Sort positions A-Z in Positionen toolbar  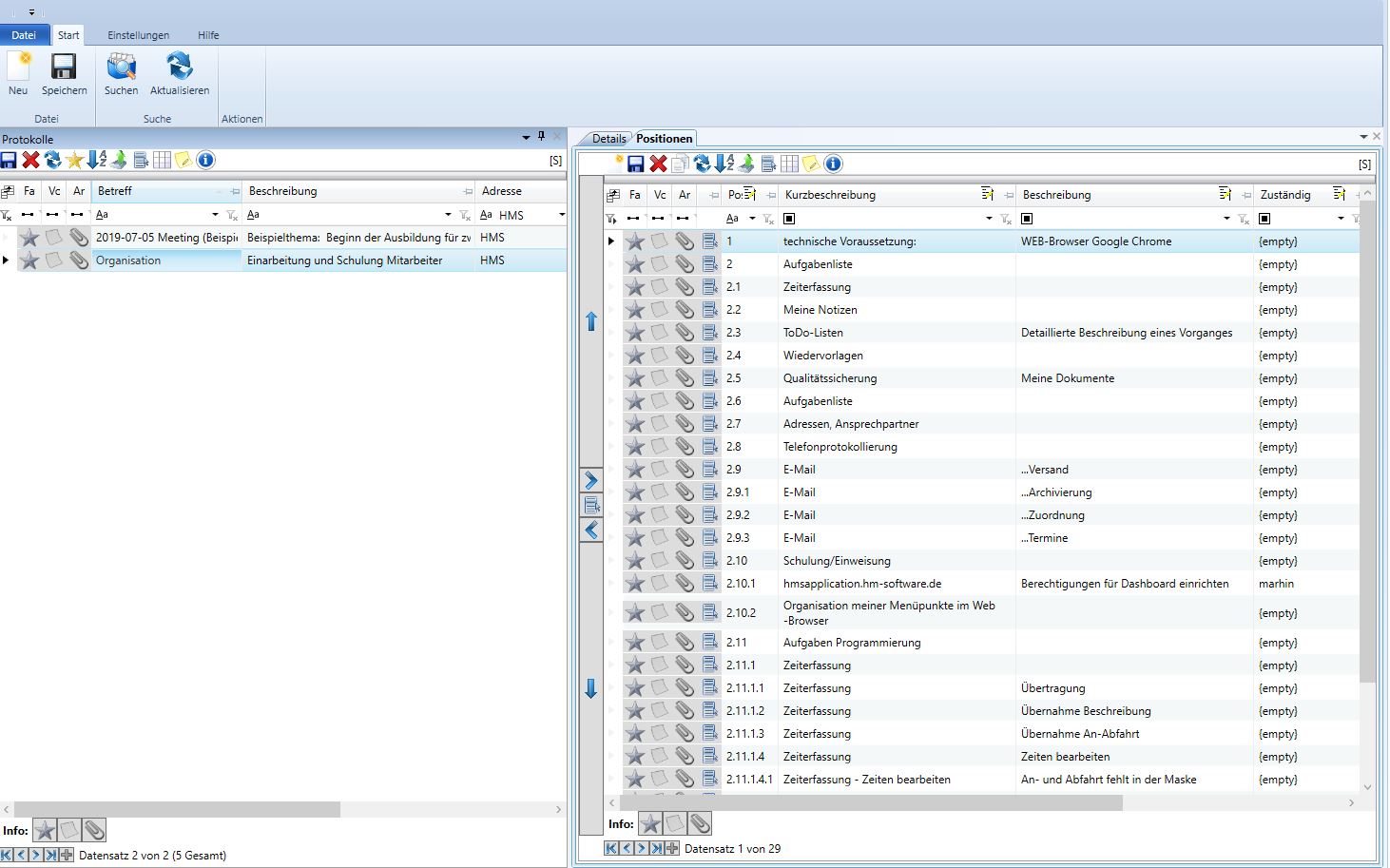point(724,164)
